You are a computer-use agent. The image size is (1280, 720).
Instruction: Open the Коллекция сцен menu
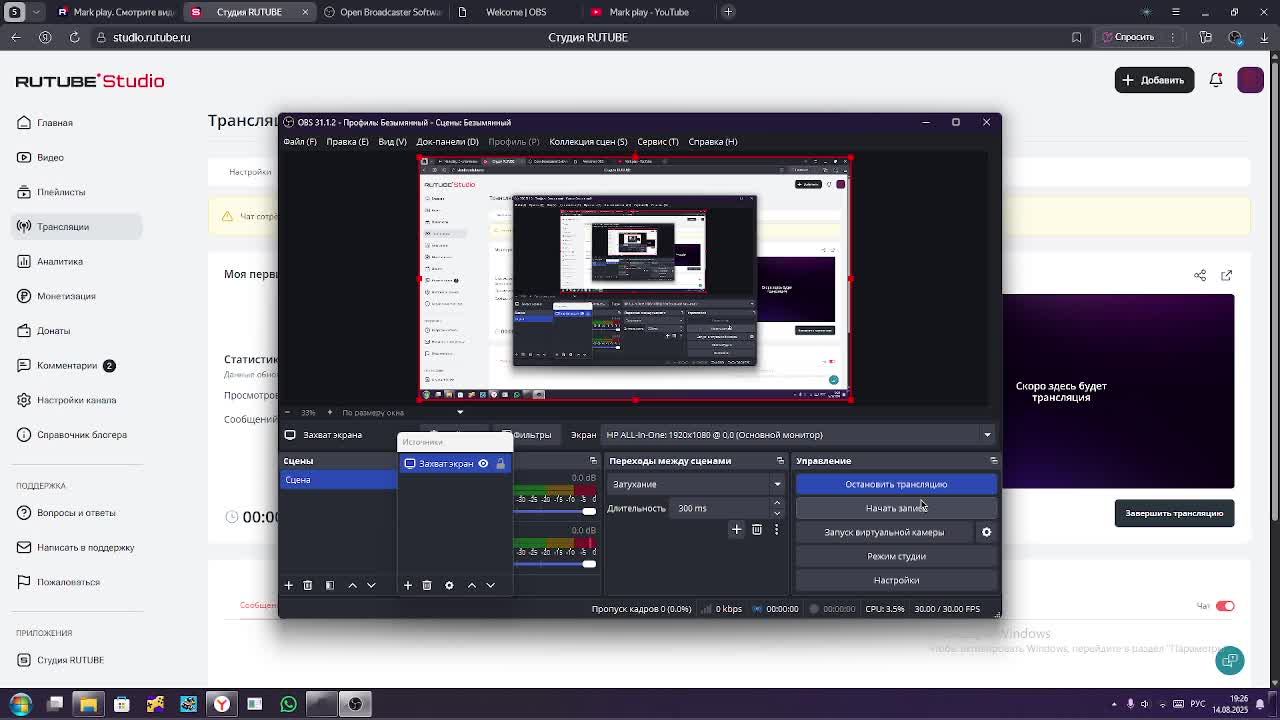pyautogui.click(x=588, y=142)
